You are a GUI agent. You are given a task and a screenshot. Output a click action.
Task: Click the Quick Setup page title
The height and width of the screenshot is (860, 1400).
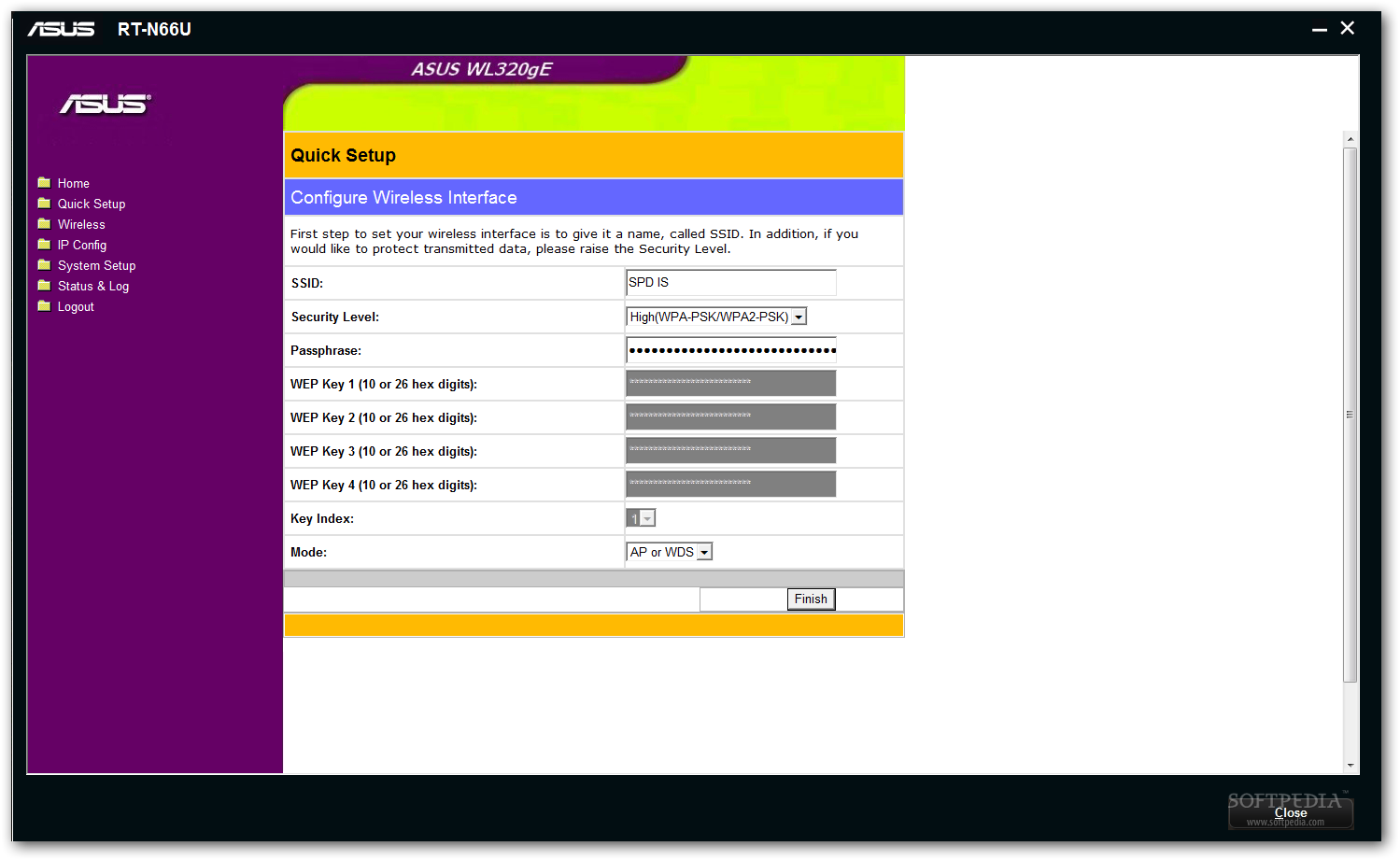343,156
